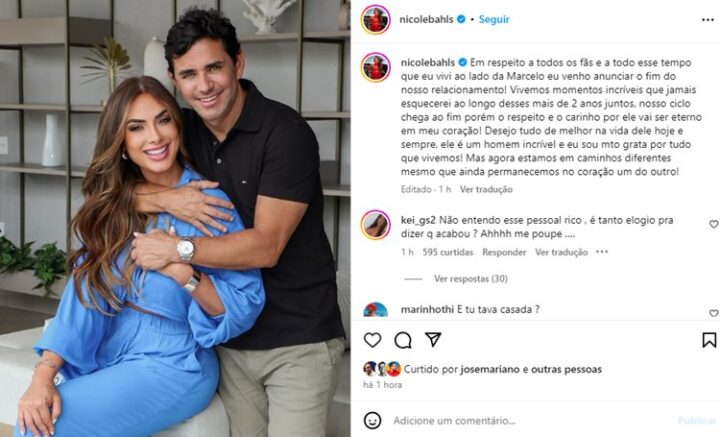Open josemariano's profile in liked-by line

coord(490,369)
